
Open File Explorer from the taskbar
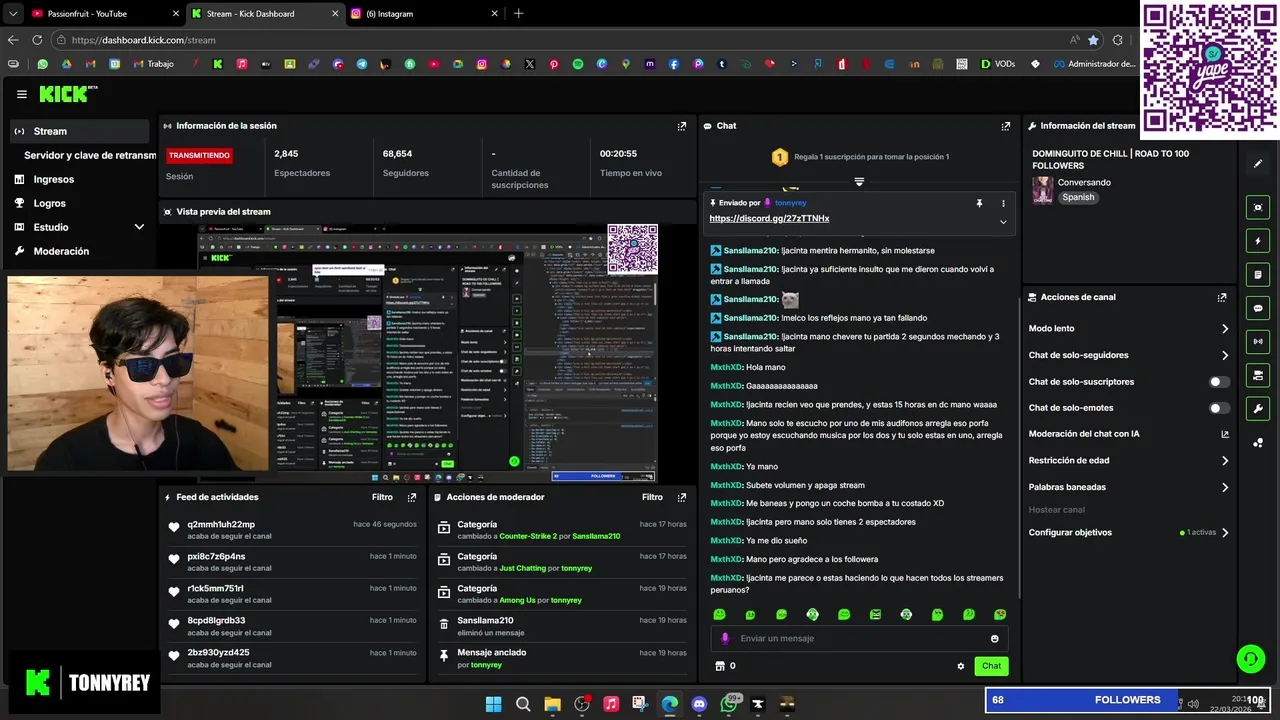tap(552, 704)
